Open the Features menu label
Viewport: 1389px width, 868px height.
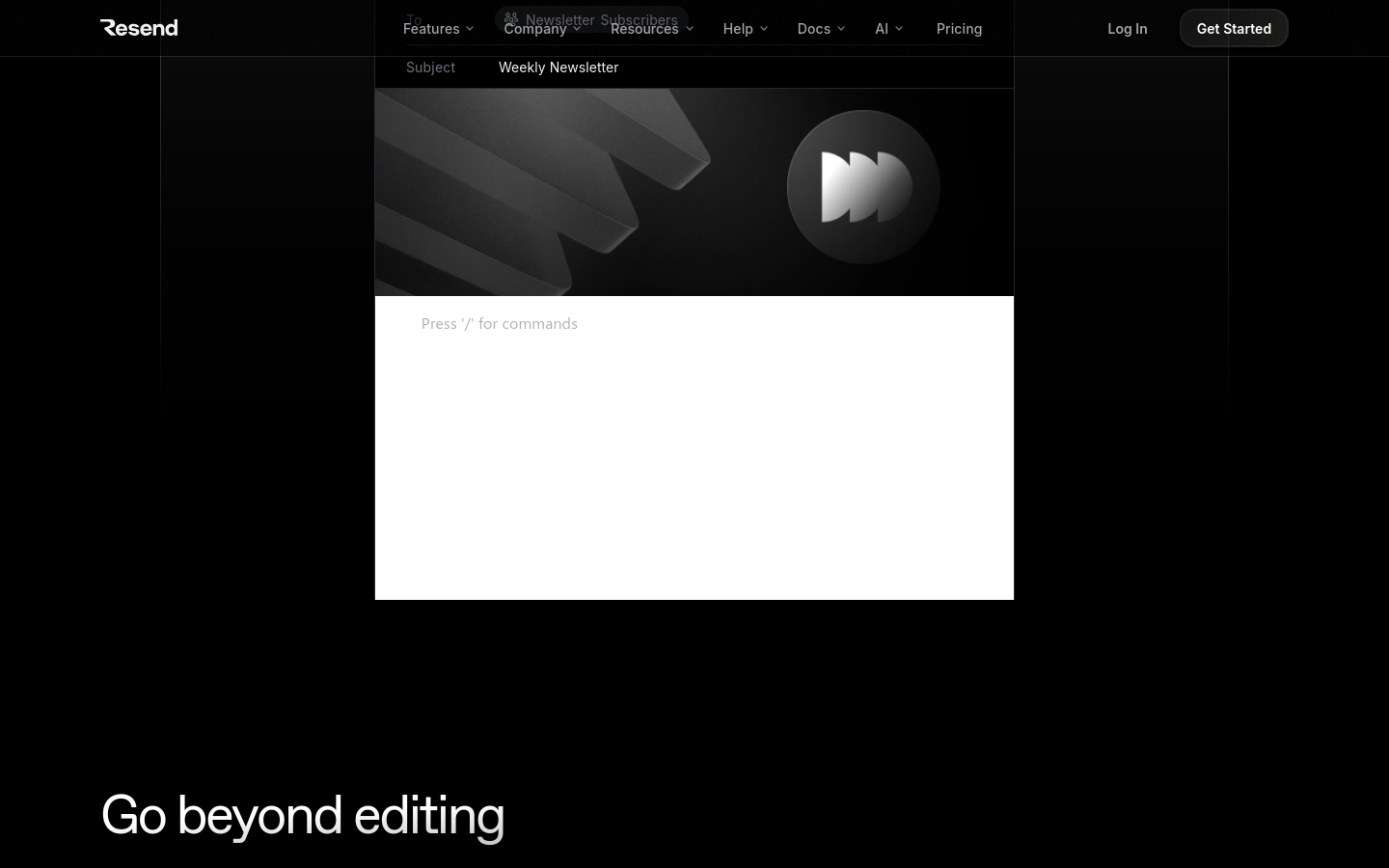coord(431,29)
